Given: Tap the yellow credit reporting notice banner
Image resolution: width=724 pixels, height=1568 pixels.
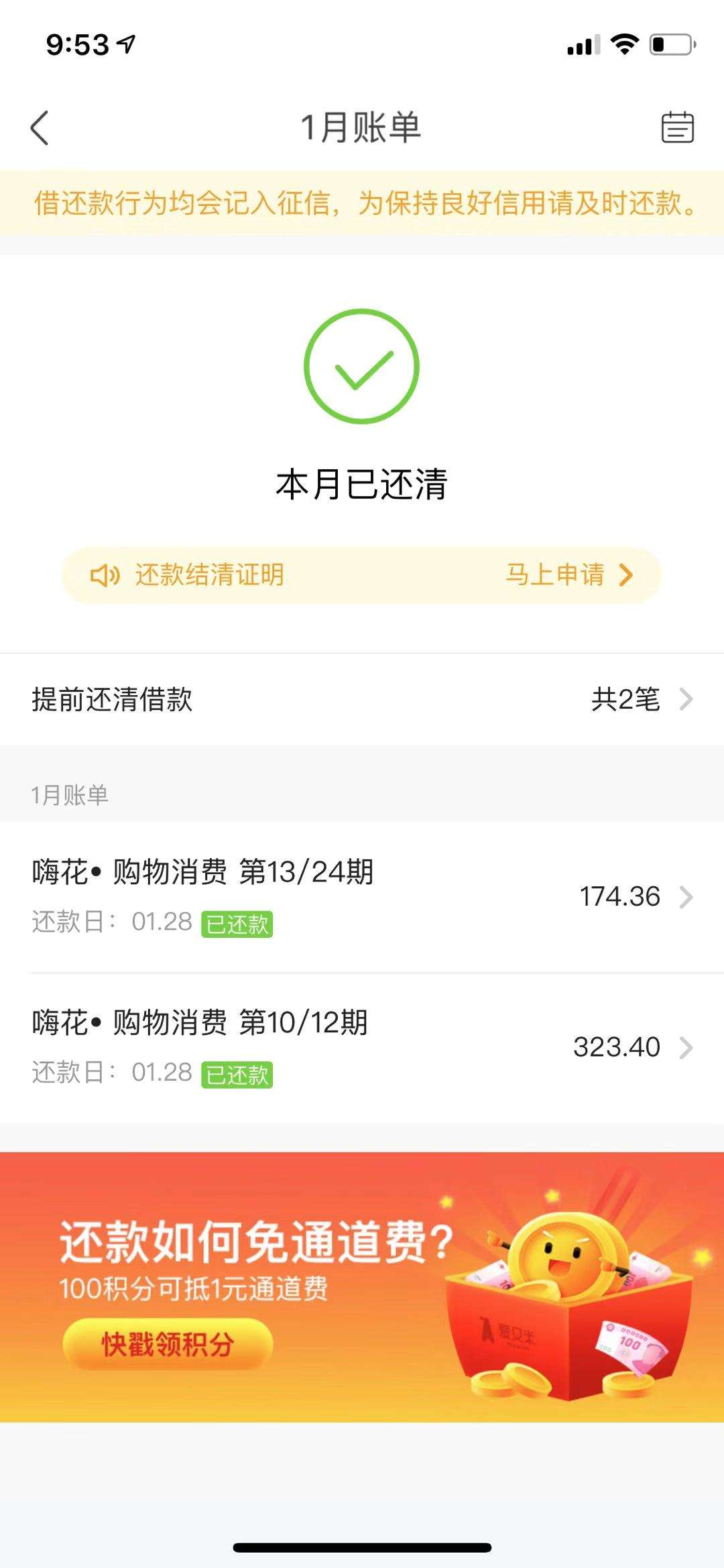Looking at the screenshot, I should point(362,203).
